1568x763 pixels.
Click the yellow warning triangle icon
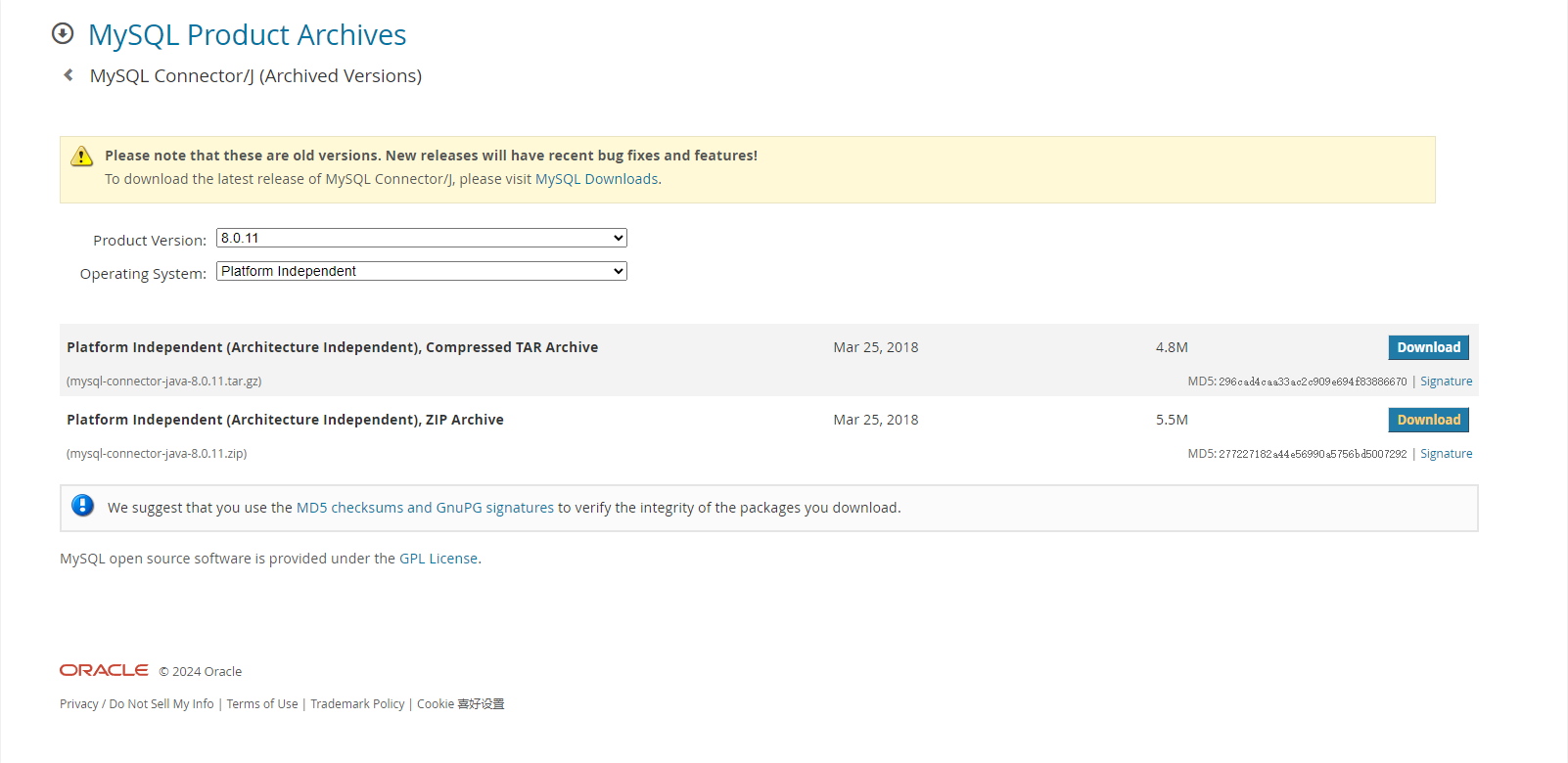(82, 157)
